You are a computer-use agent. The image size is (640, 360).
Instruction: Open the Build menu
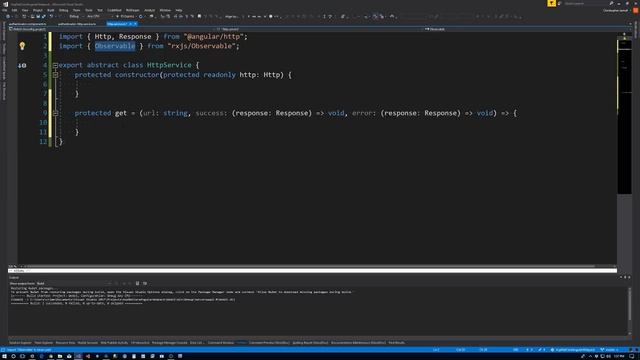[x=50, y=10]
